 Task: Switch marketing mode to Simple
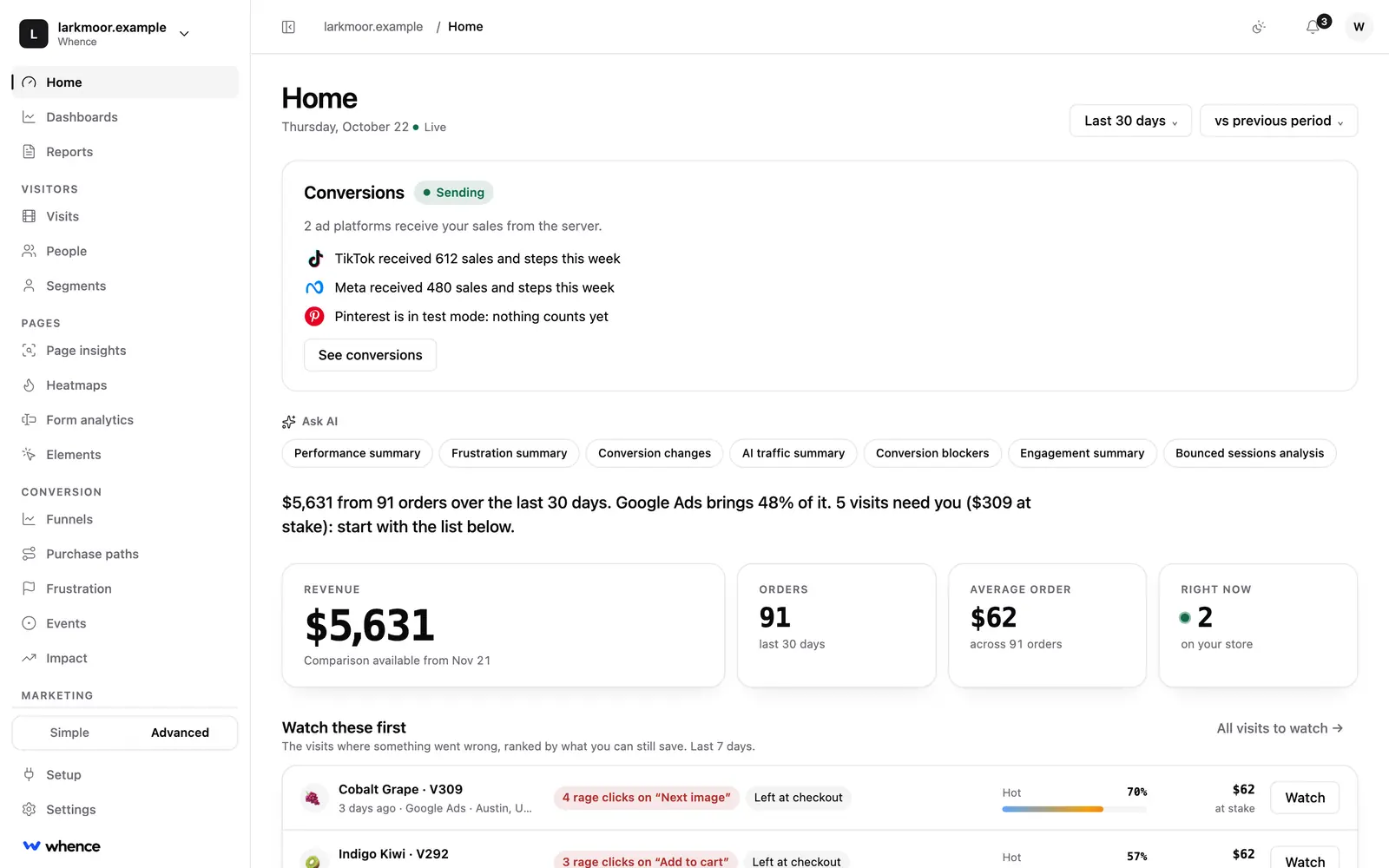click(69, 733)
